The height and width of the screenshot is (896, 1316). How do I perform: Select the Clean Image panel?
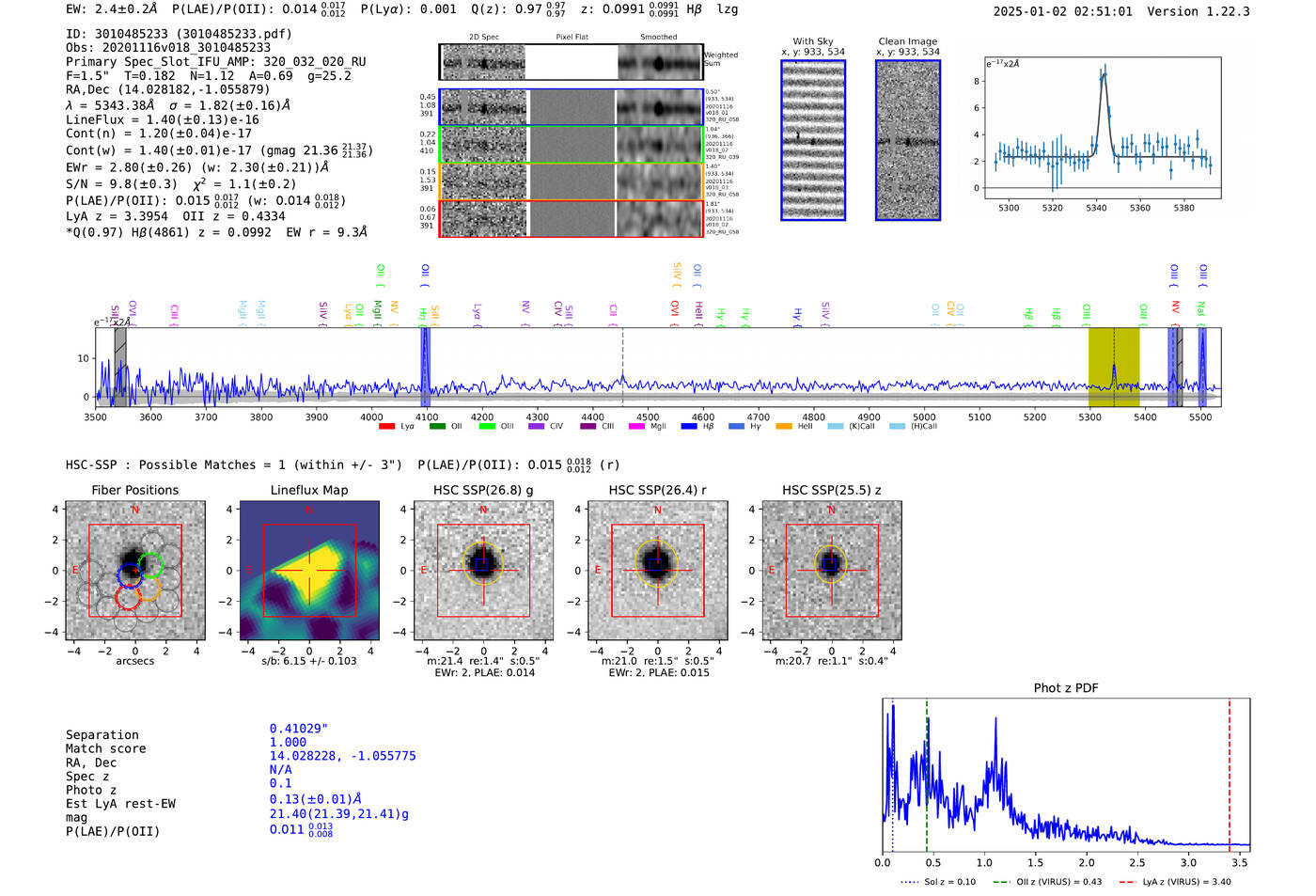coord(908,140)
